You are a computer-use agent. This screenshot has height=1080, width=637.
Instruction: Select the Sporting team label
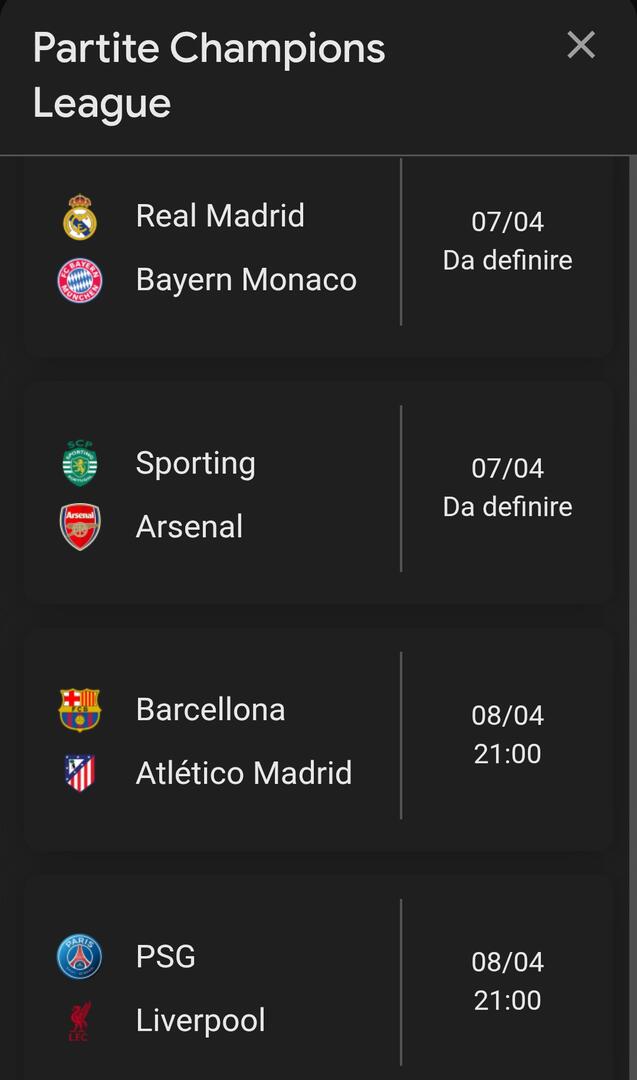196,463
